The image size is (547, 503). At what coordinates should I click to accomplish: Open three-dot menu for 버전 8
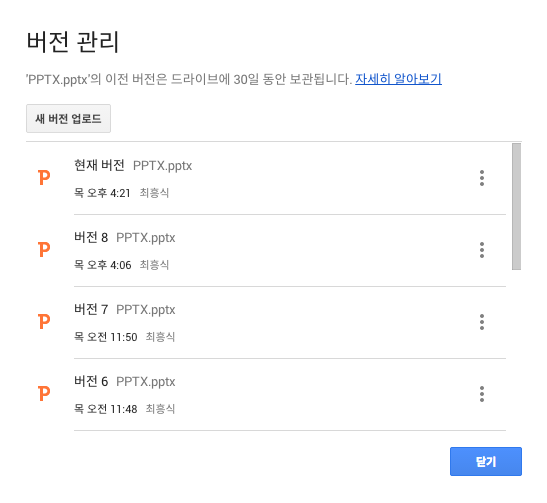pos(481,250)
